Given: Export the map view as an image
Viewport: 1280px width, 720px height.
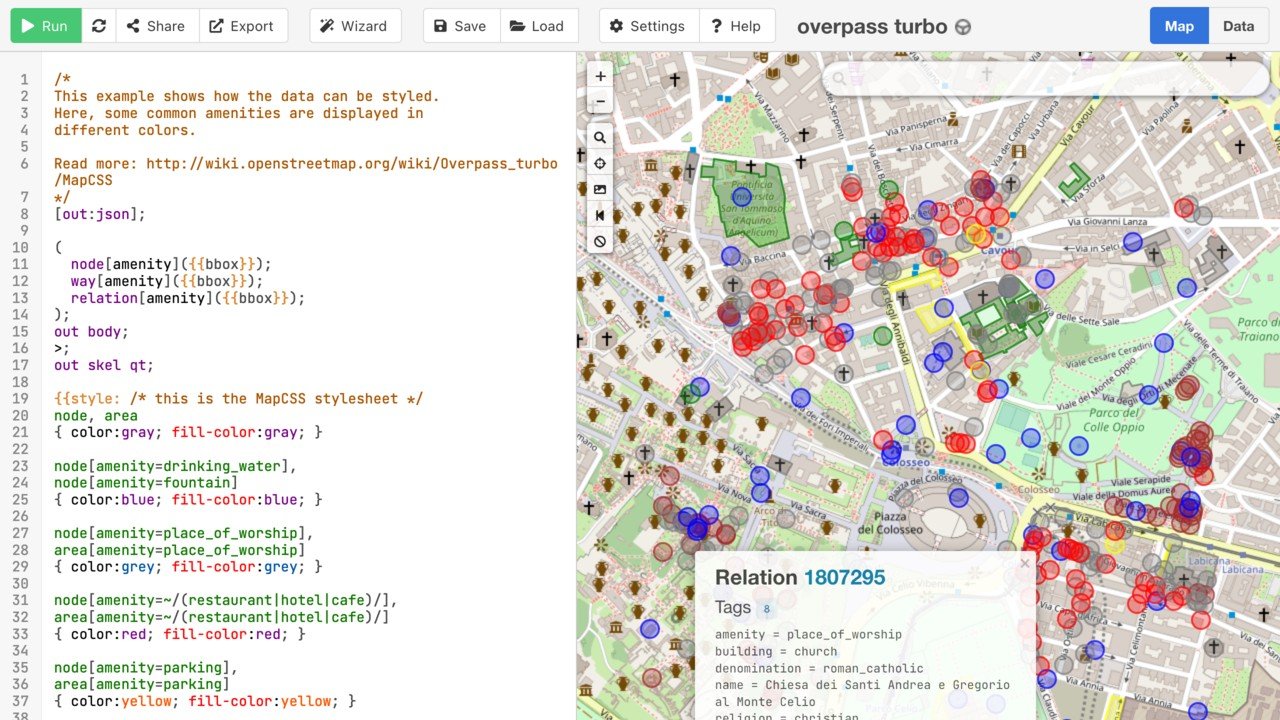Looking at the screenshot, I should tap(599, 189).
